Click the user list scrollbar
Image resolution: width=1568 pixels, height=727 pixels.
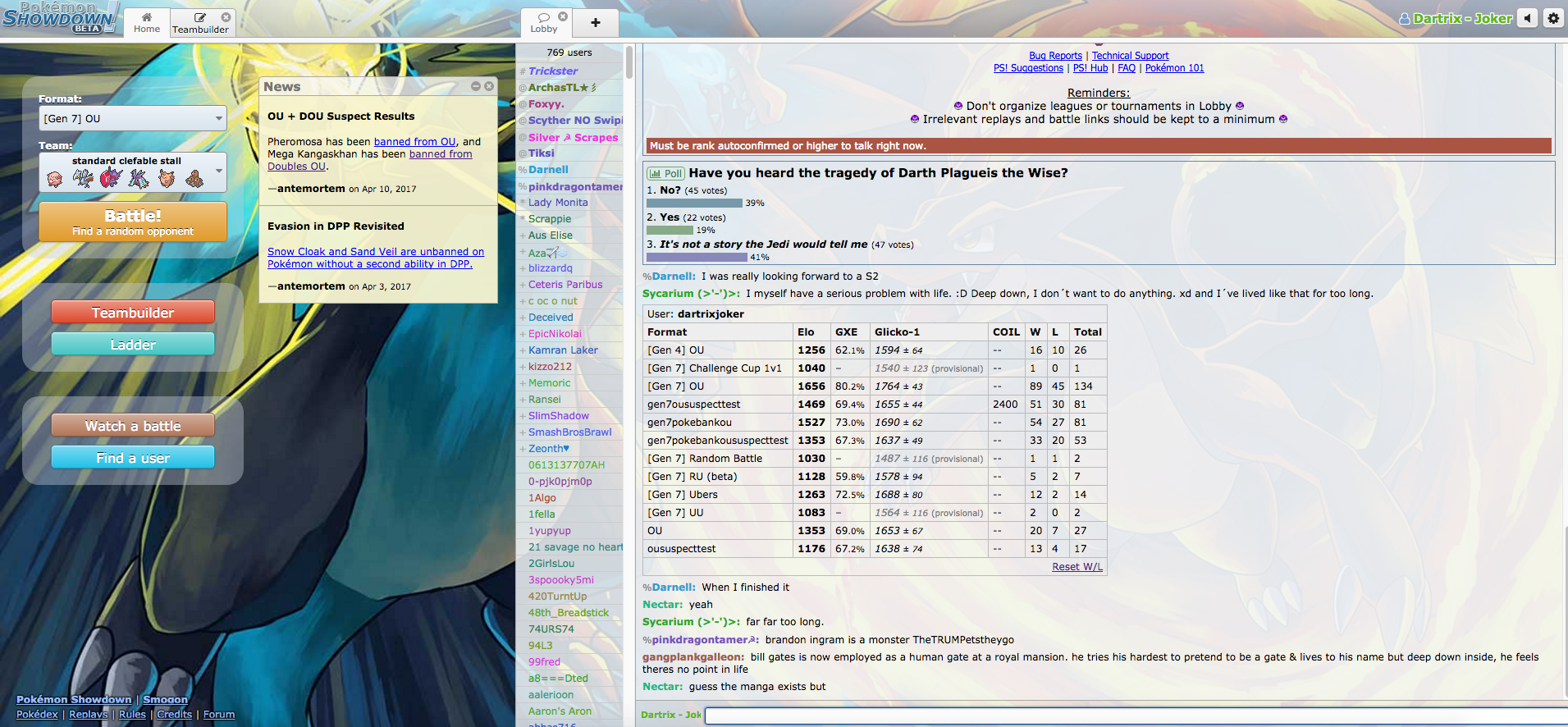[629, 62]
